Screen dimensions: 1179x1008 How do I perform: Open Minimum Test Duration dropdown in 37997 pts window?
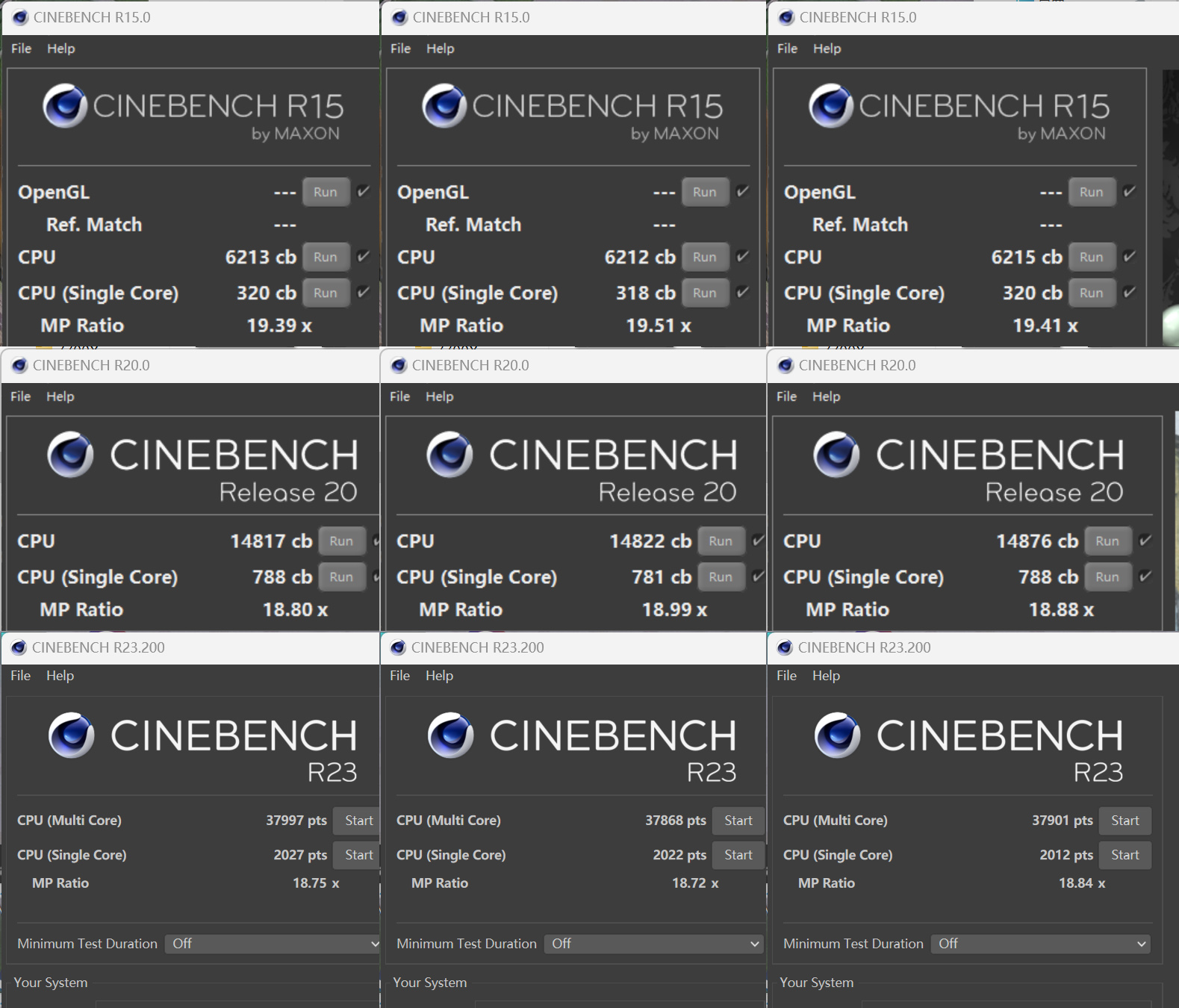pyautogui.click(x=273, y=944)
